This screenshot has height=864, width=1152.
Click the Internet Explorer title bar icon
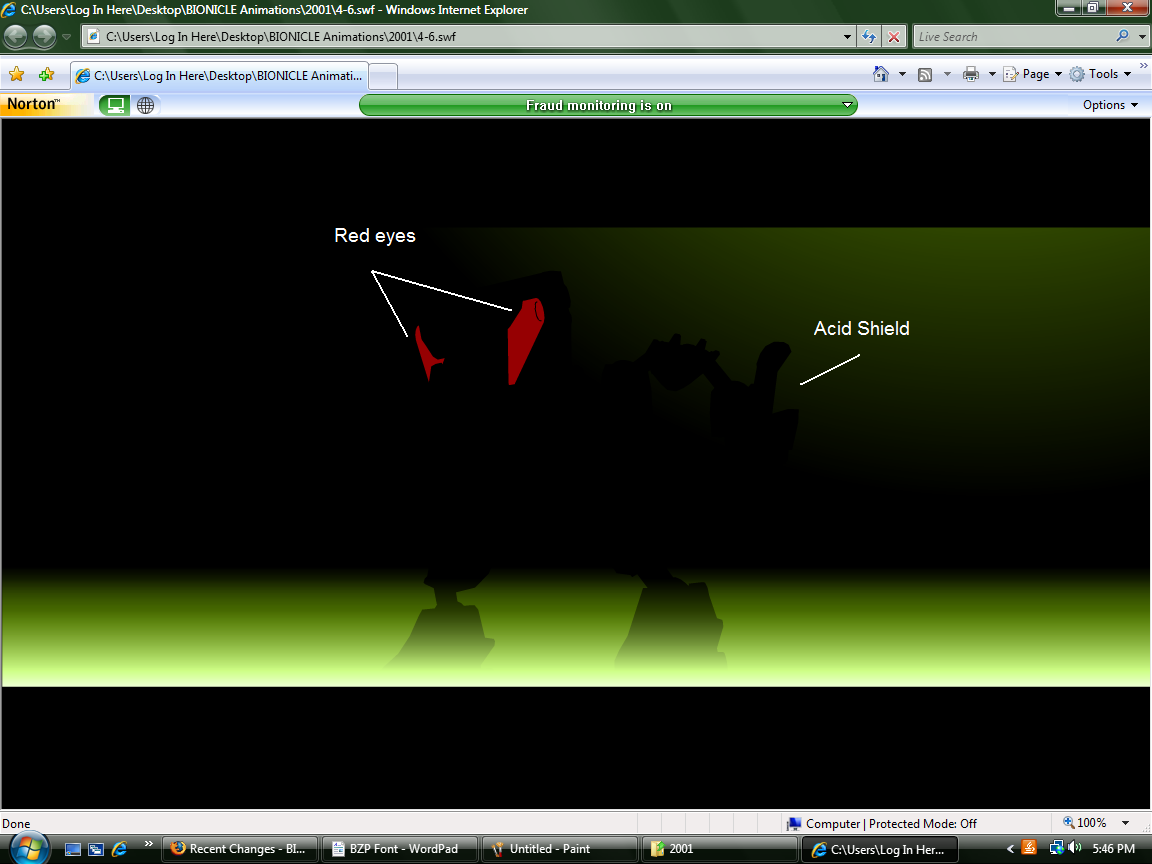[x=9, y=10]
